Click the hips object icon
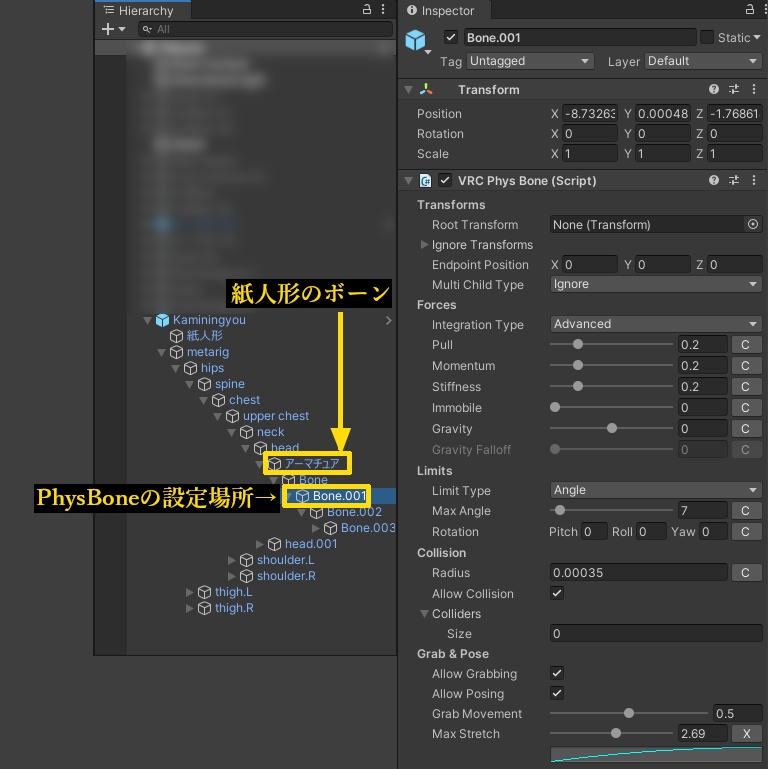Screen dimensions: 768x769 [x=190, y=368]
